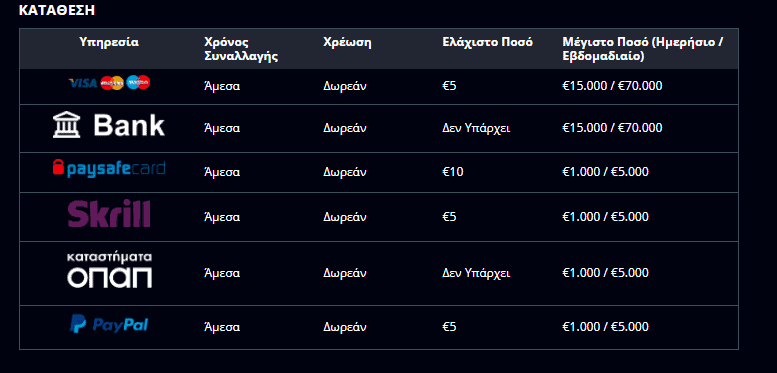Click the Mastercard logo

click(x=111, y=83)
